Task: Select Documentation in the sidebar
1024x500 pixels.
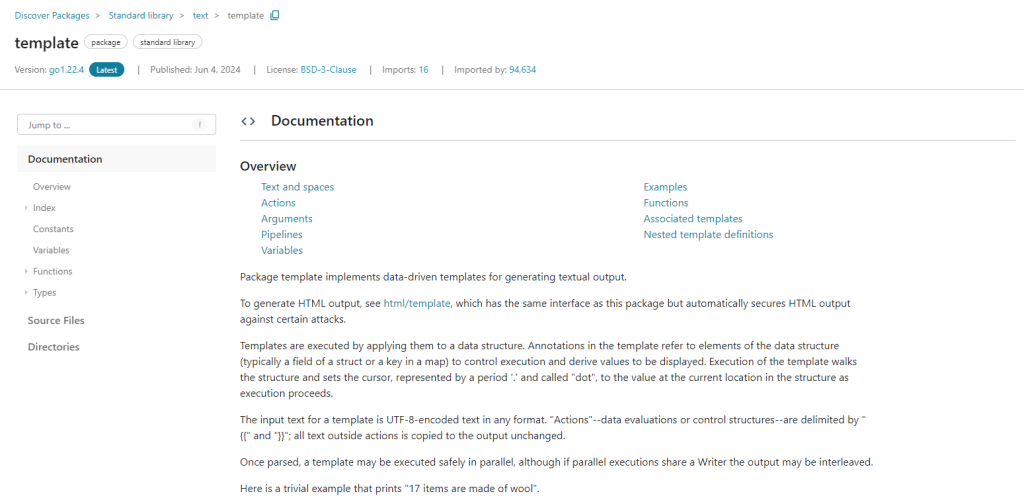Action: (x=65, y=159)
